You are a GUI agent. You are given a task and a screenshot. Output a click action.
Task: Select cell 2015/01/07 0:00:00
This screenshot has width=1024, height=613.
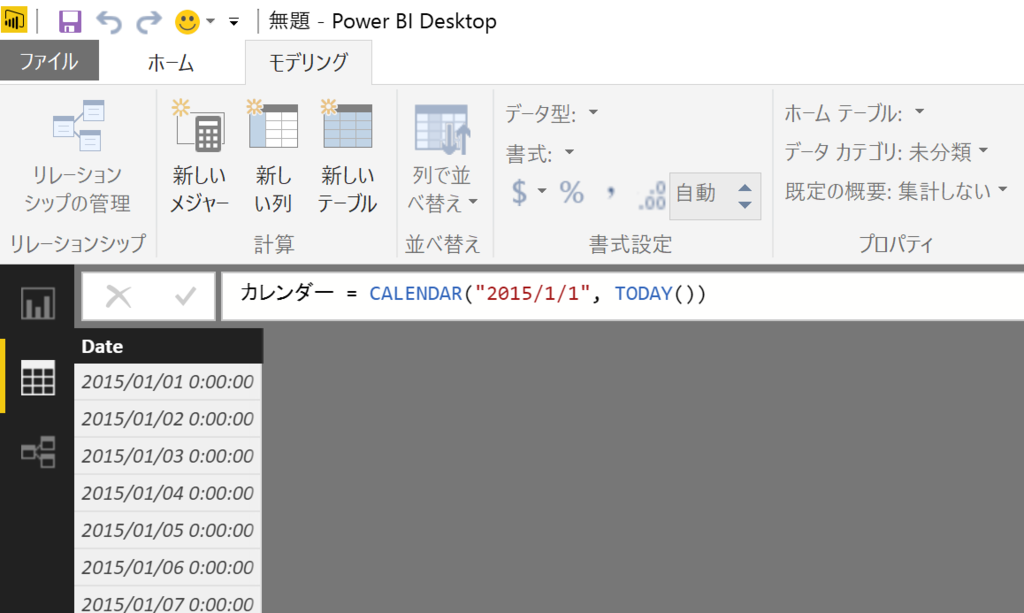point(168,601)
